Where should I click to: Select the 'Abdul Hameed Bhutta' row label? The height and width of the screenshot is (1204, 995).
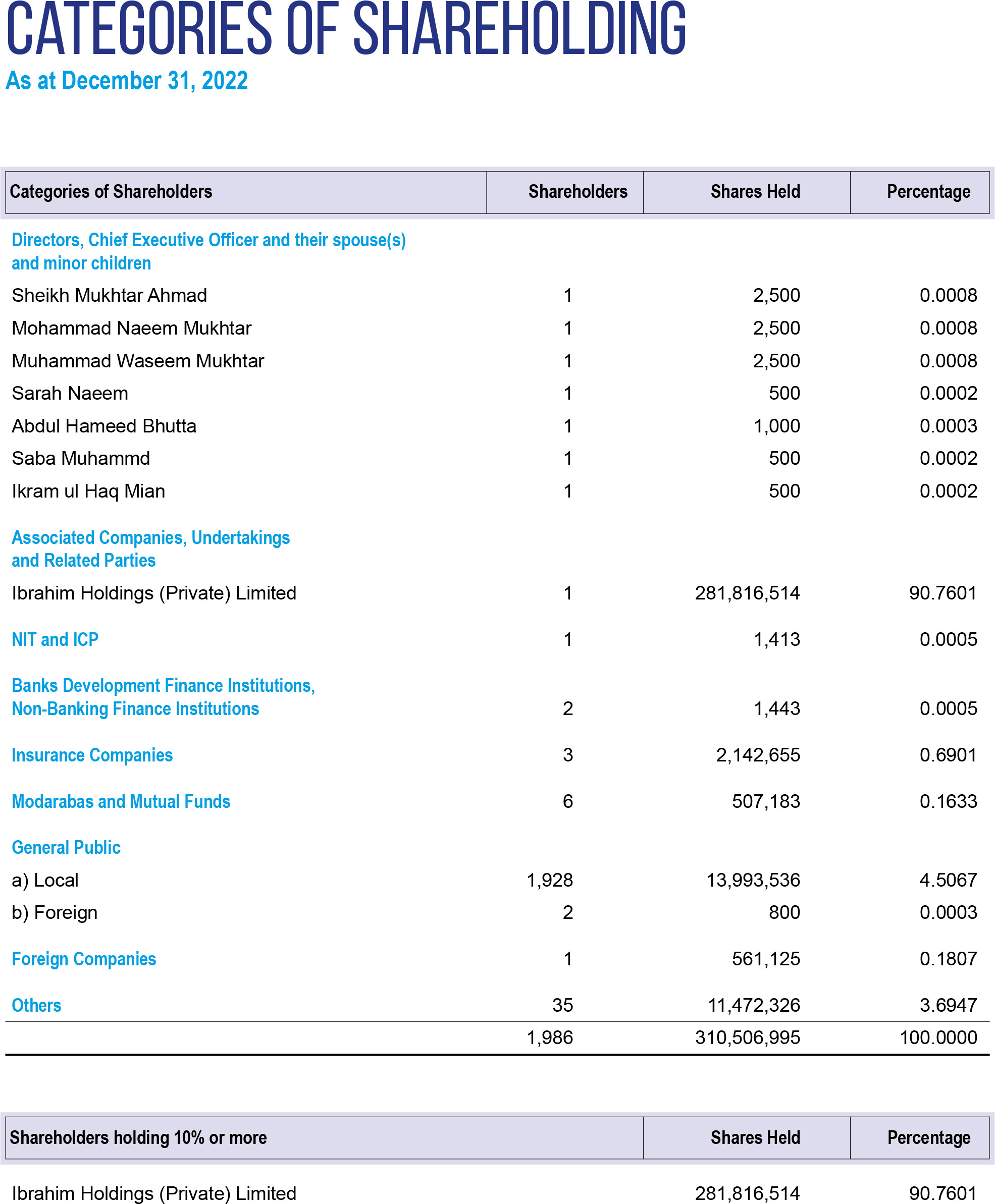(x=104, y=426)
